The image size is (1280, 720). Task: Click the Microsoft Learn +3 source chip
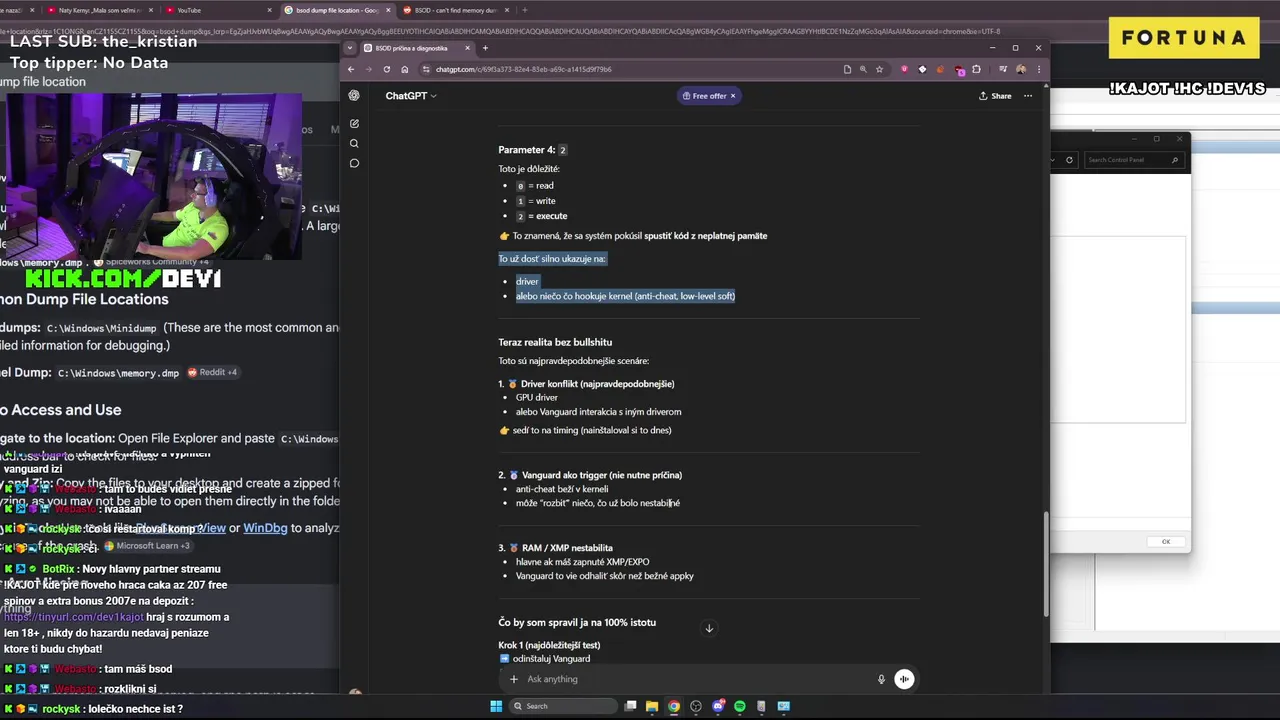point(147,546)
